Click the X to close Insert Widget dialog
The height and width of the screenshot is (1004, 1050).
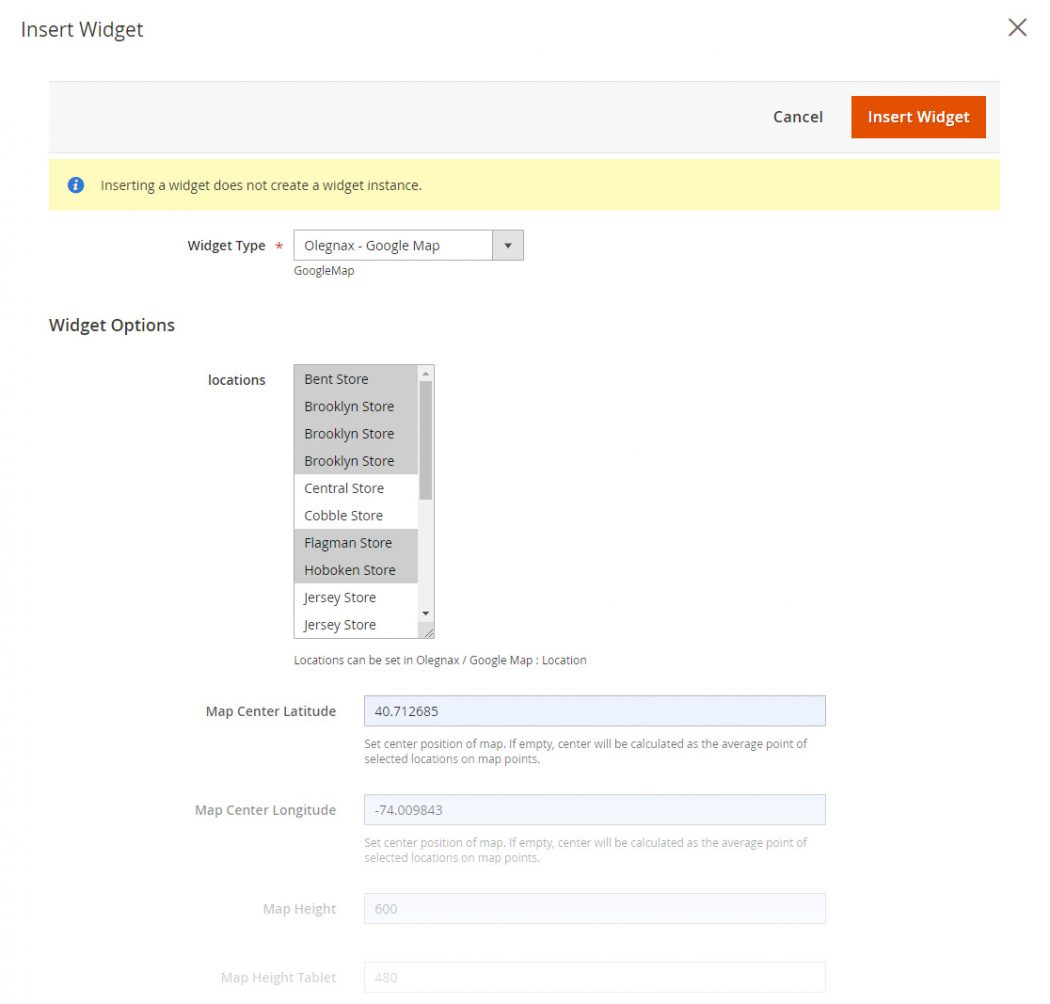point(1017,28)
